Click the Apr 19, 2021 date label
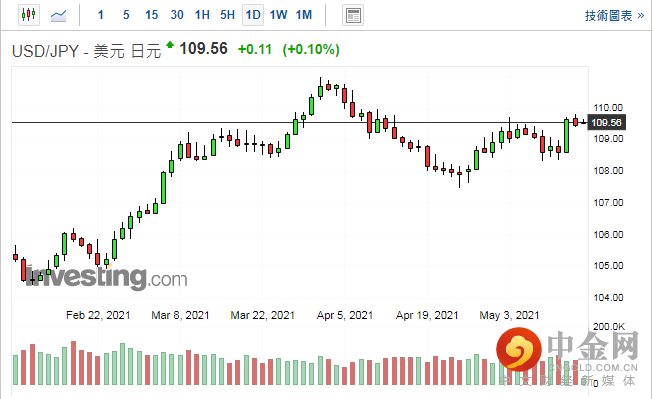653x399 pixels. click(x=427, y=315)
